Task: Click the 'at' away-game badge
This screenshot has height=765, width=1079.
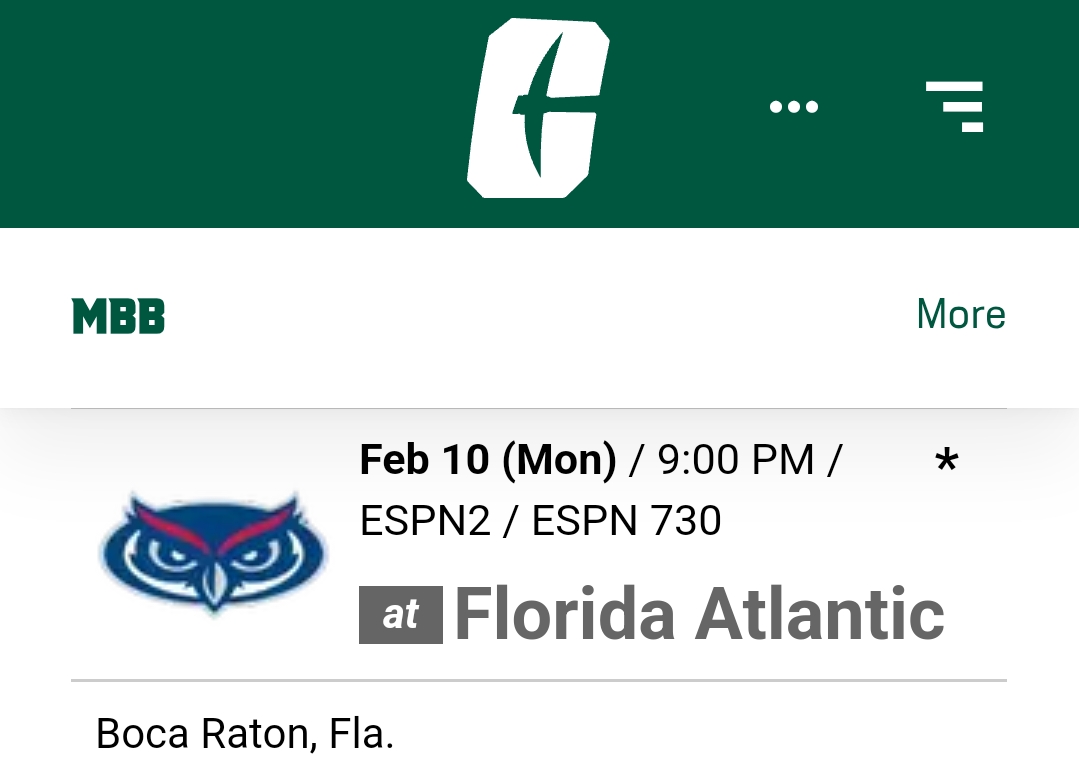Action: (400, 615)
